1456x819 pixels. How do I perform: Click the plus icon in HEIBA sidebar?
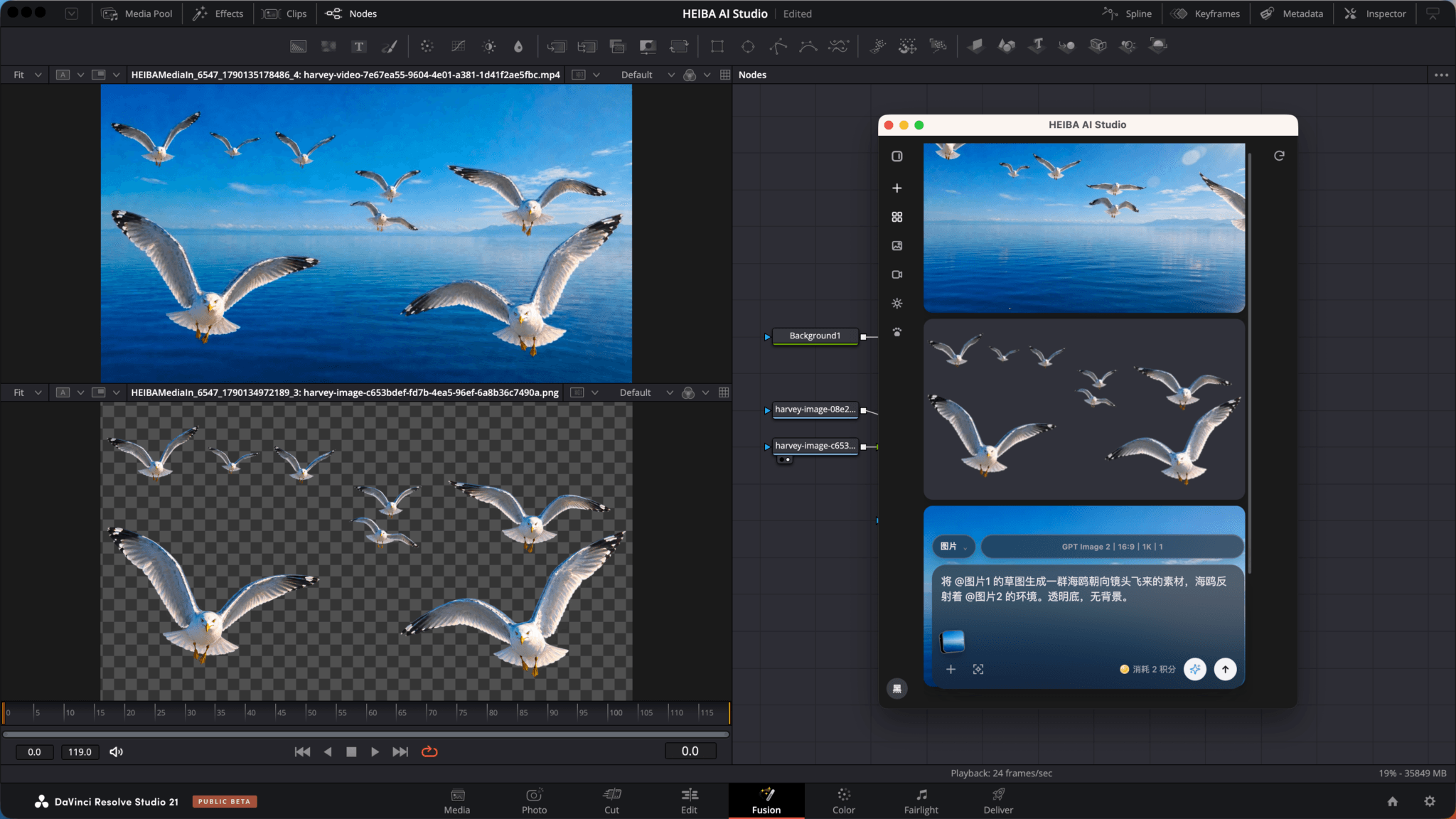point(897,188)
